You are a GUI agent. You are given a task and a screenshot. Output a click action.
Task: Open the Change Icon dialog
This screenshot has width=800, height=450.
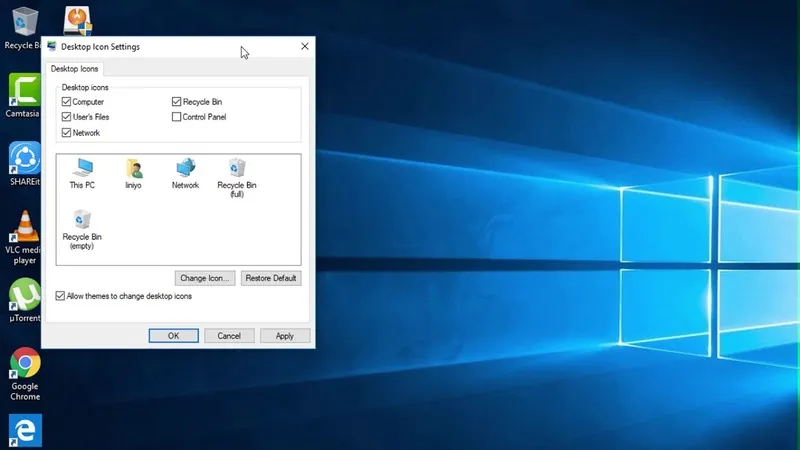205,278
